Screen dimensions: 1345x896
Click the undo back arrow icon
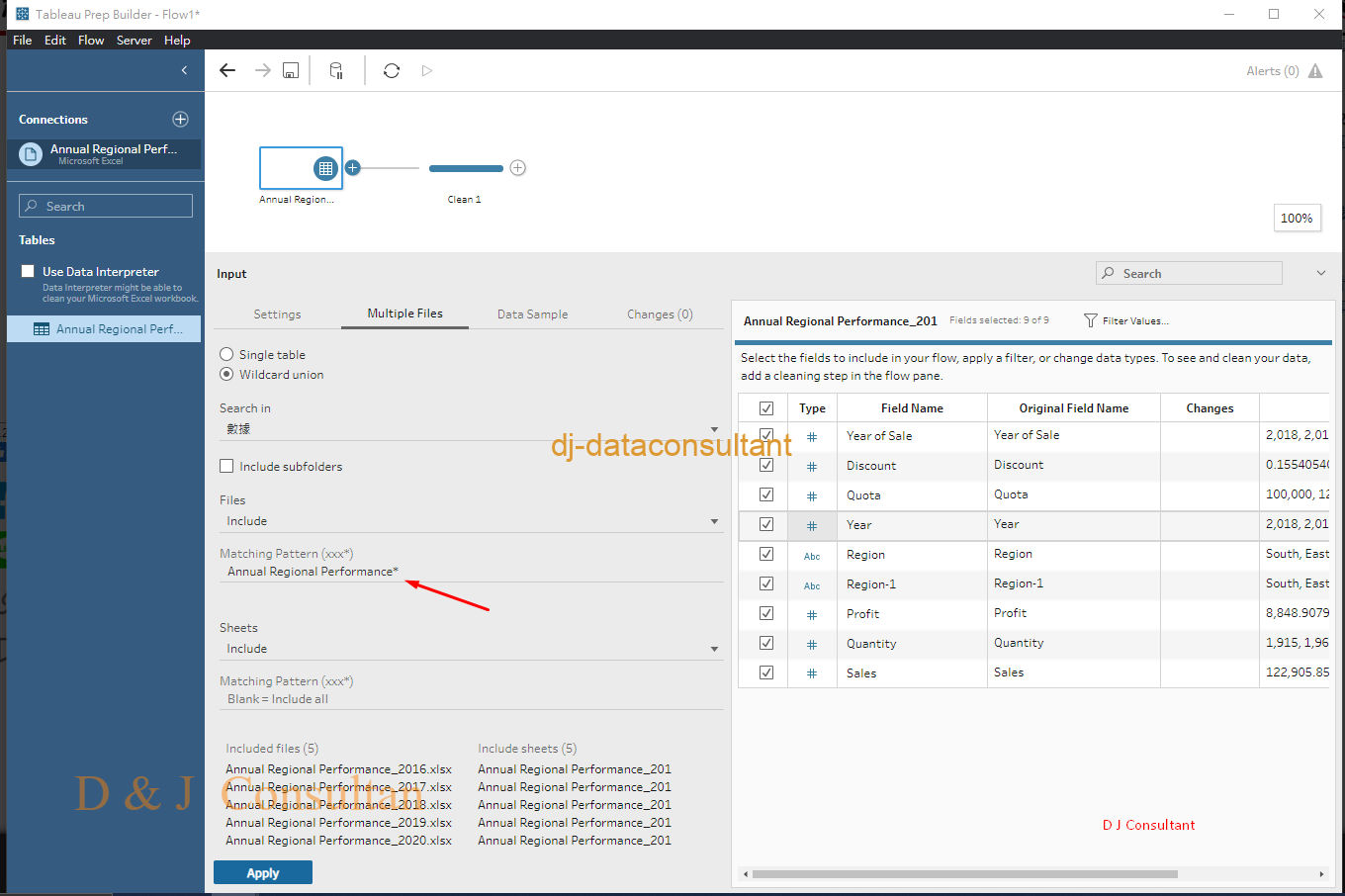click(x=227, y=70)
